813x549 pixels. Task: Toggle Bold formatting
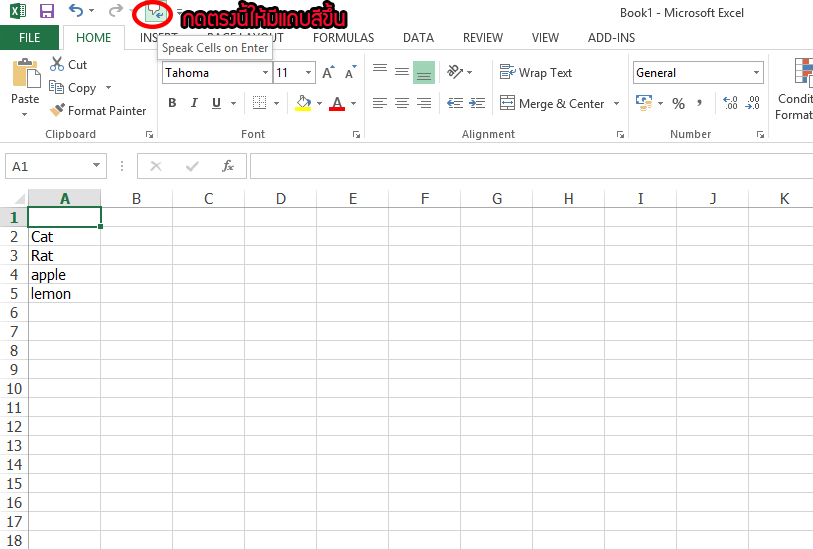172,103
